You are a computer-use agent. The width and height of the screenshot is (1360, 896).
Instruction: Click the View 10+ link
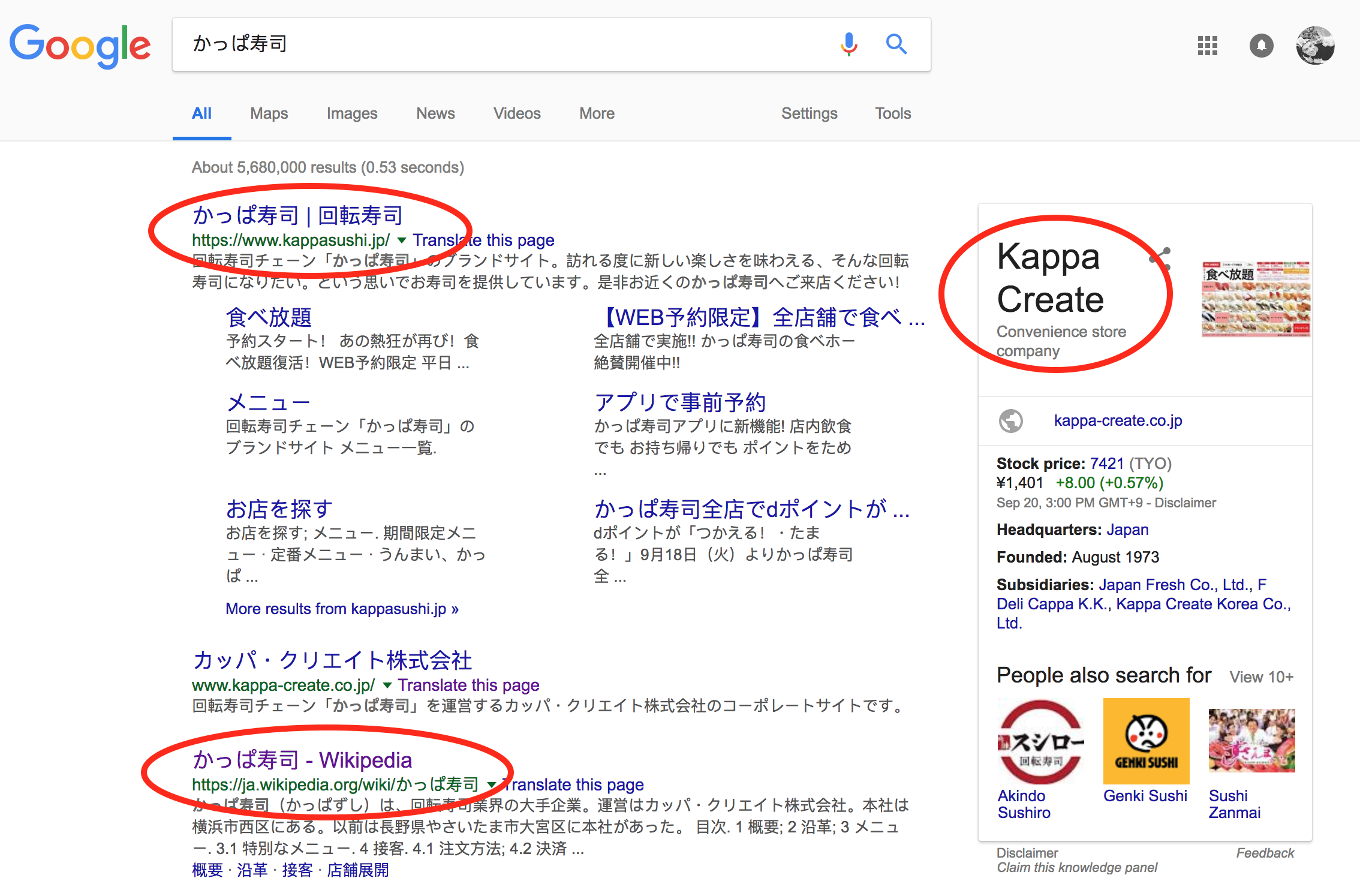coord(1261,677)
